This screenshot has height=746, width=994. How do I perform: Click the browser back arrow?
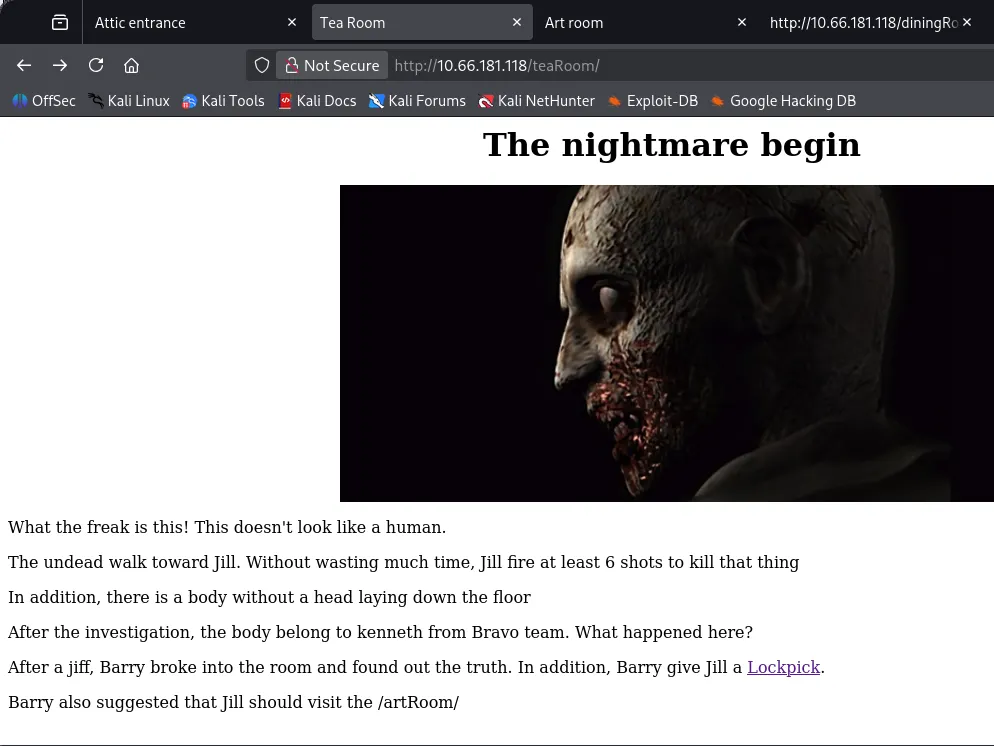[x=24, y=65]
